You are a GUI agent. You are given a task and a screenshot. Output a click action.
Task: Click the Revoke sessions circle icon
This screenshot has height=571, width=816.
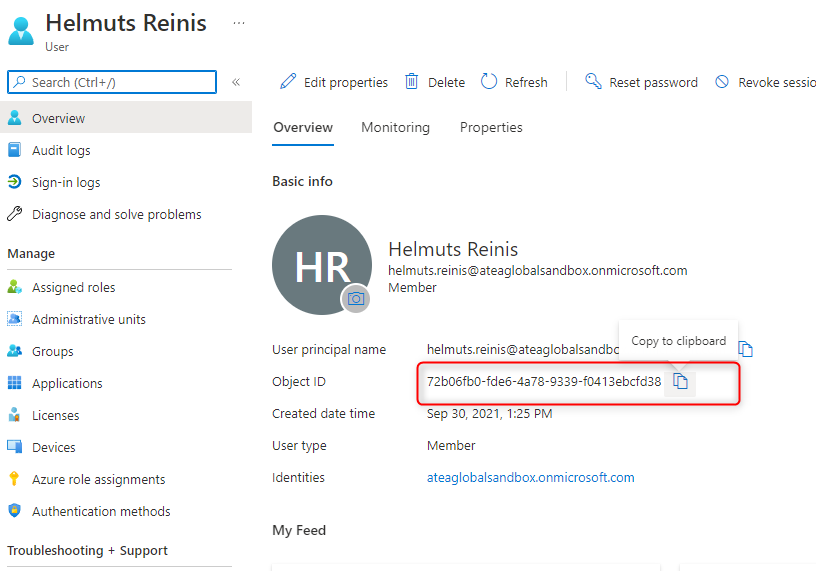coord(722,81)
